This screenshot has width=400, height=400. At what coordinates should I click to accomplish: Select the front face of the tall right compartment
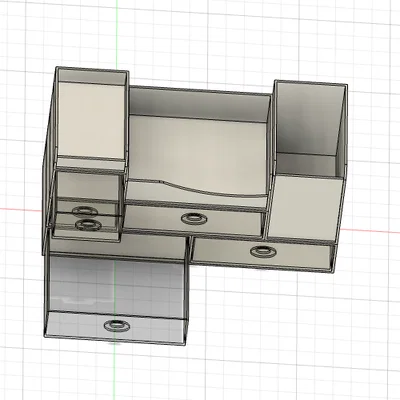pyautogui.click(x=305, y=207)
